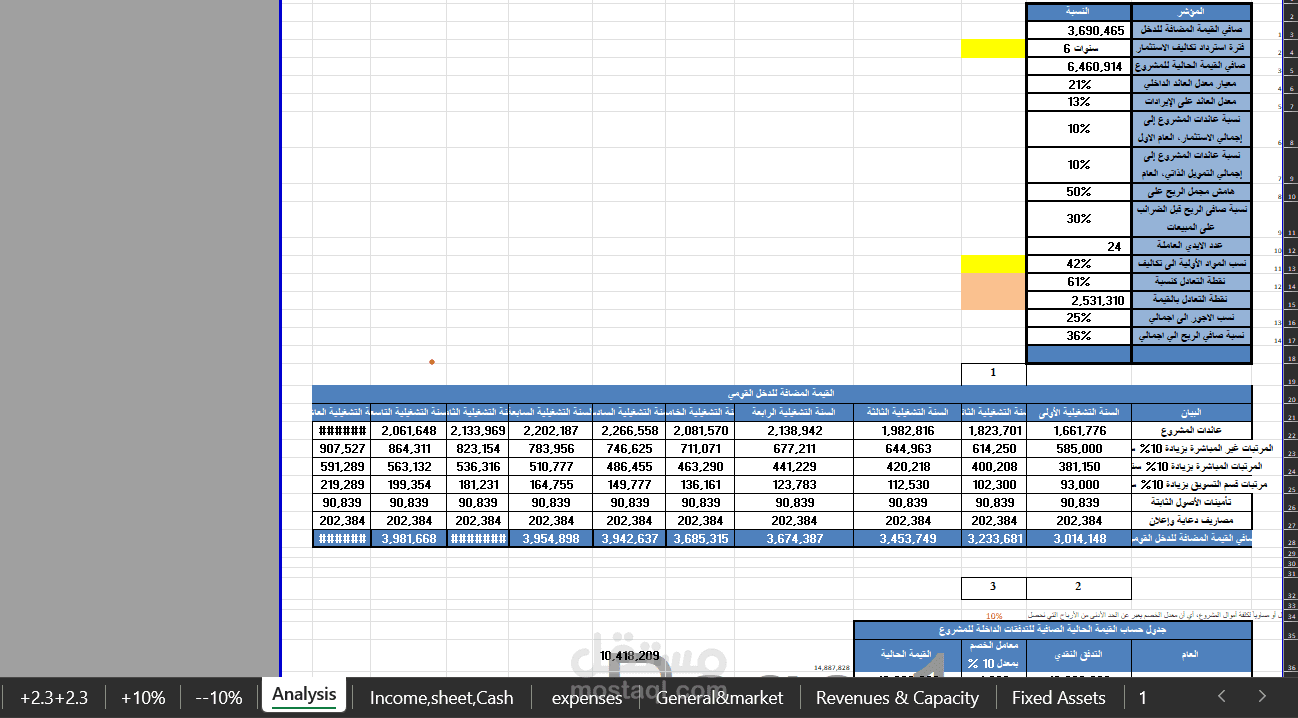The height and width of the screenshot is (718, 1298).
Task: Click the 'القيمة المضافة للدخل القومي' table title
Action: point(782,394)
